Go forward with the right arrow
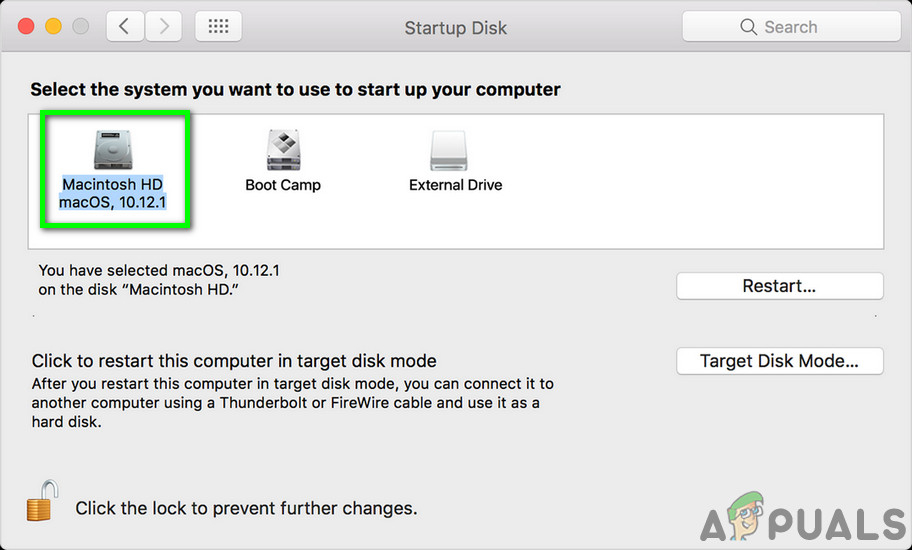Screen dimensions: 912x550 tap(160, 27)
